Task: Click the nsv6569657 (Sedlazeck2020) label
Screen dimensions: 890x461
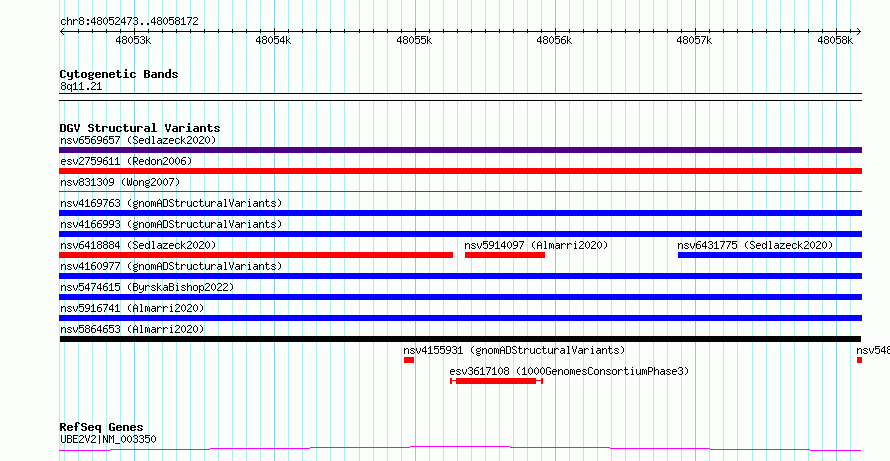Action: [x=138, y=140]
